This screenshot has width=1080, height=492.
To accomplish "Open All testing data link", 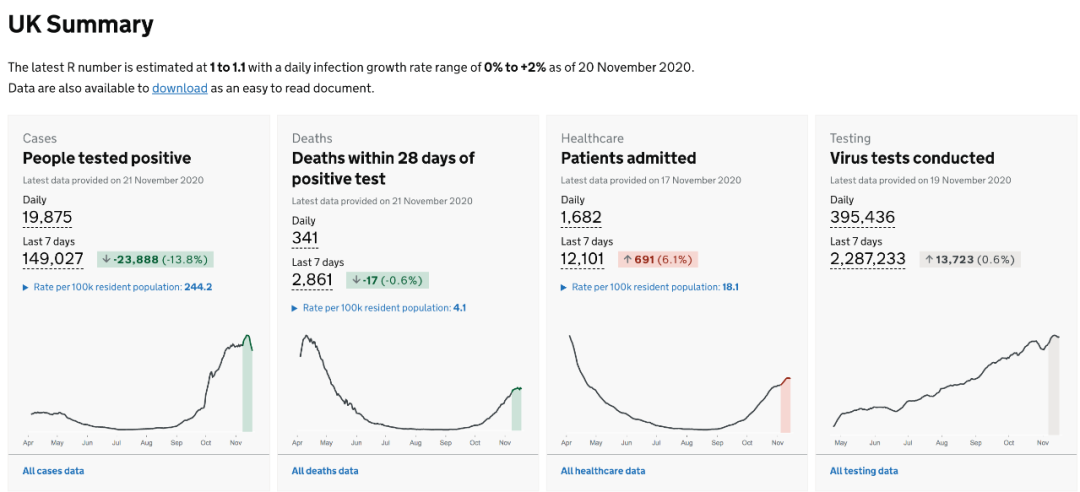I will [x=864, y=471].
